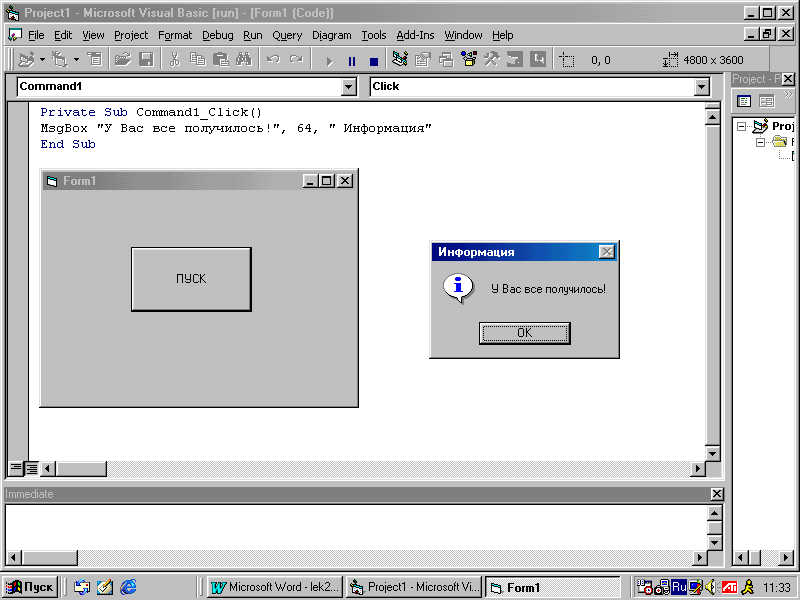Open the Diagram menu
Viewport: 800px width, 600px height.
click(332, 35)
